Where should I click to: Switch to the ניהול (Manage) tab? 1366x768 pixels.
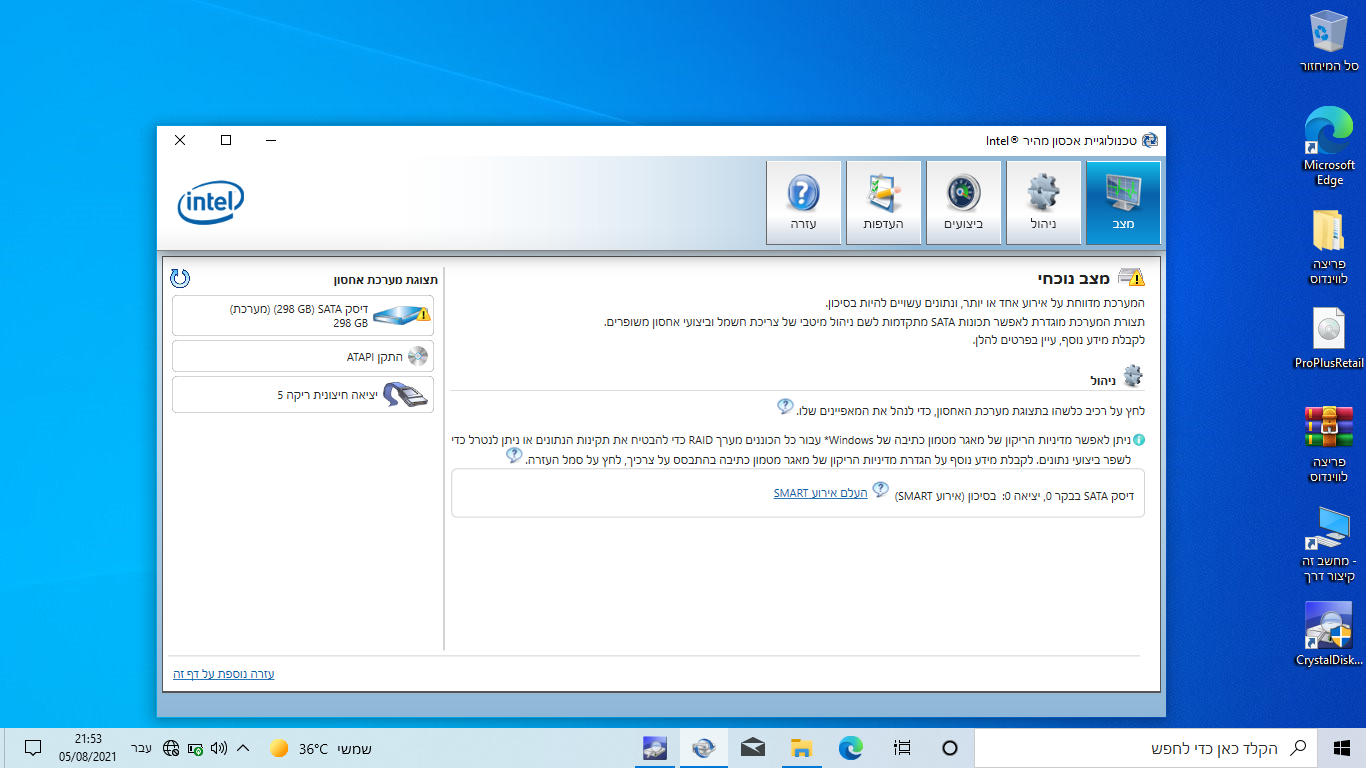[1043, 203]
